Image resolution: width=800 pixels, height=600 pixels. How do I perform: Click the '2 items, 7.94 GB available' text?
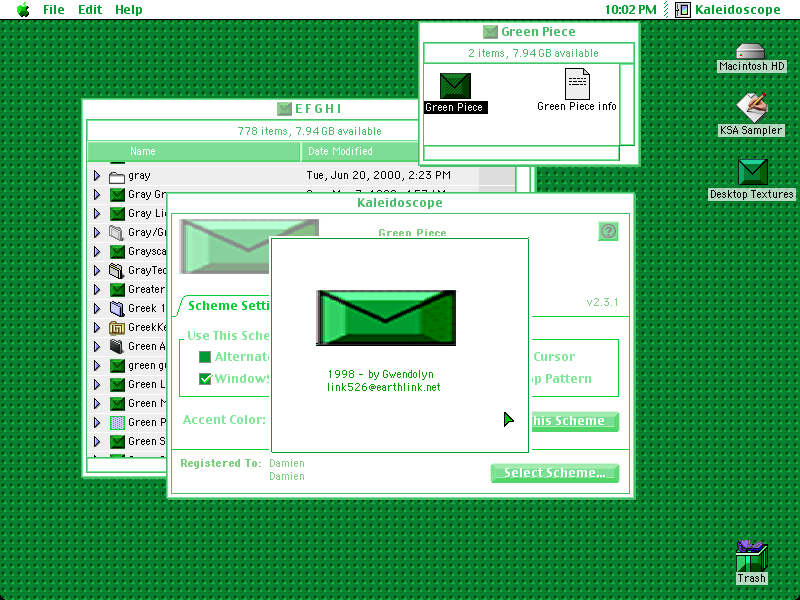[533, 53]
